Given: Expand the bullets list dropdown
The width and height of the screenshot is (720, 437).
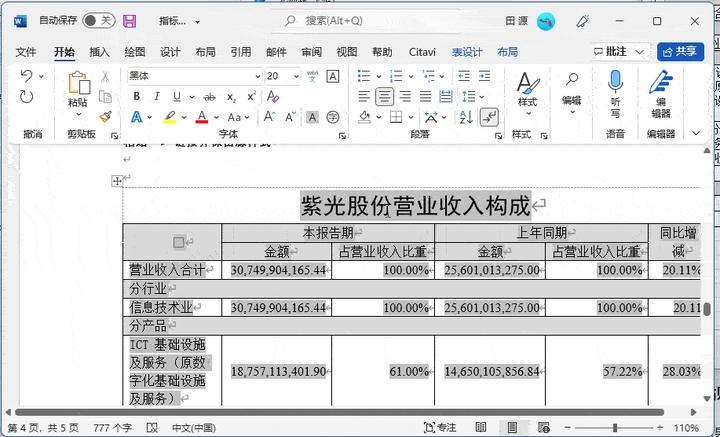Looking at the screenshot, I should tap(379, 76).
